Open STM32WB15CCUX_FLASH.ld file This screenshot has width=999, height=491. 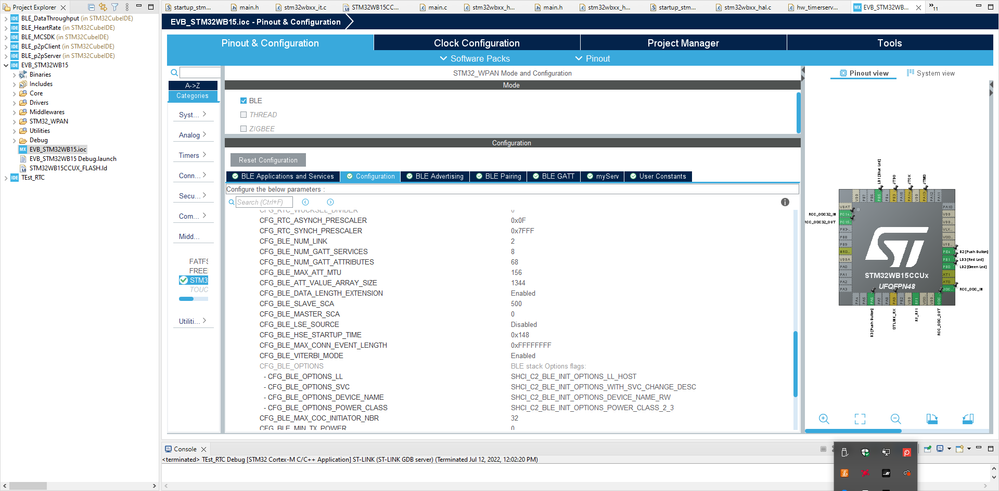click(x=64, y=168)
